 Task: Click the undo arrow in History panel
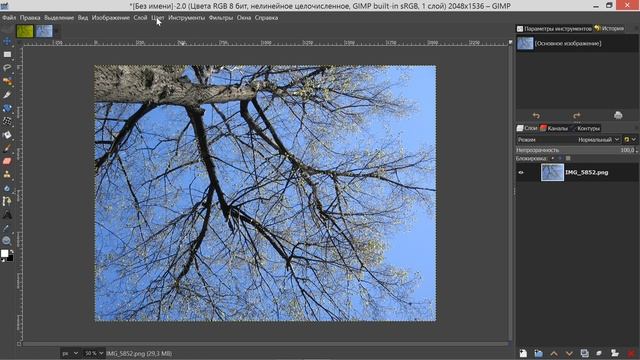click(x=536, y=116)
